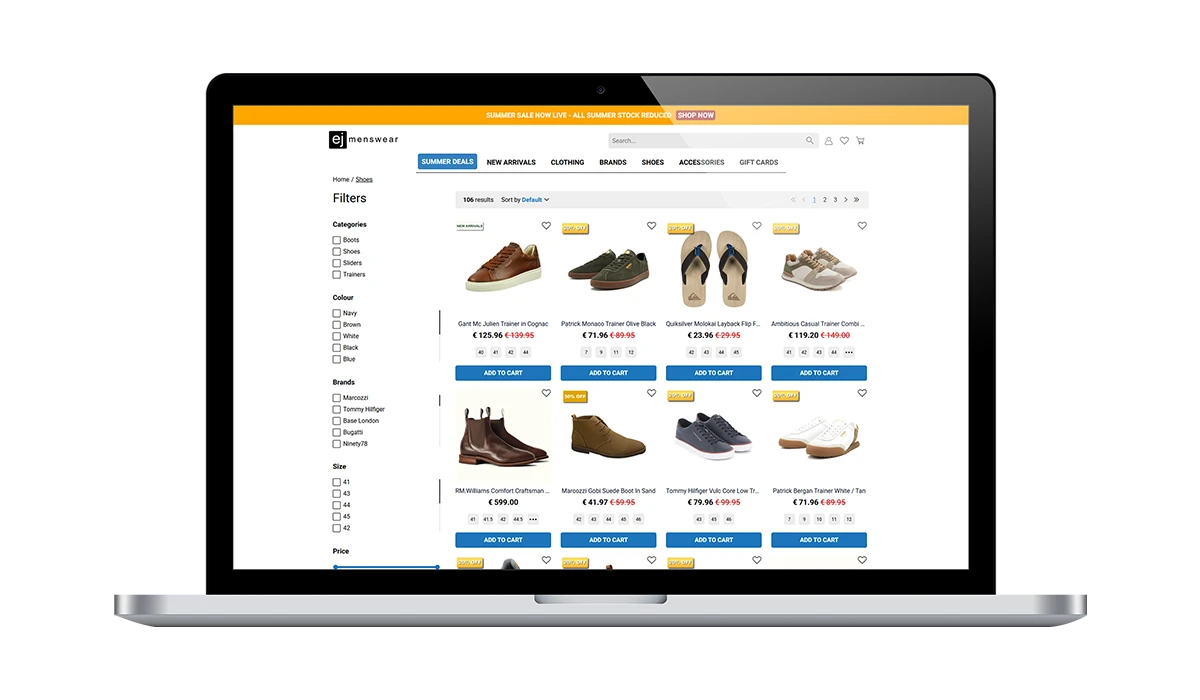Check the Boots category filter
Viewport: 1200px width, 700px height.
337,240
